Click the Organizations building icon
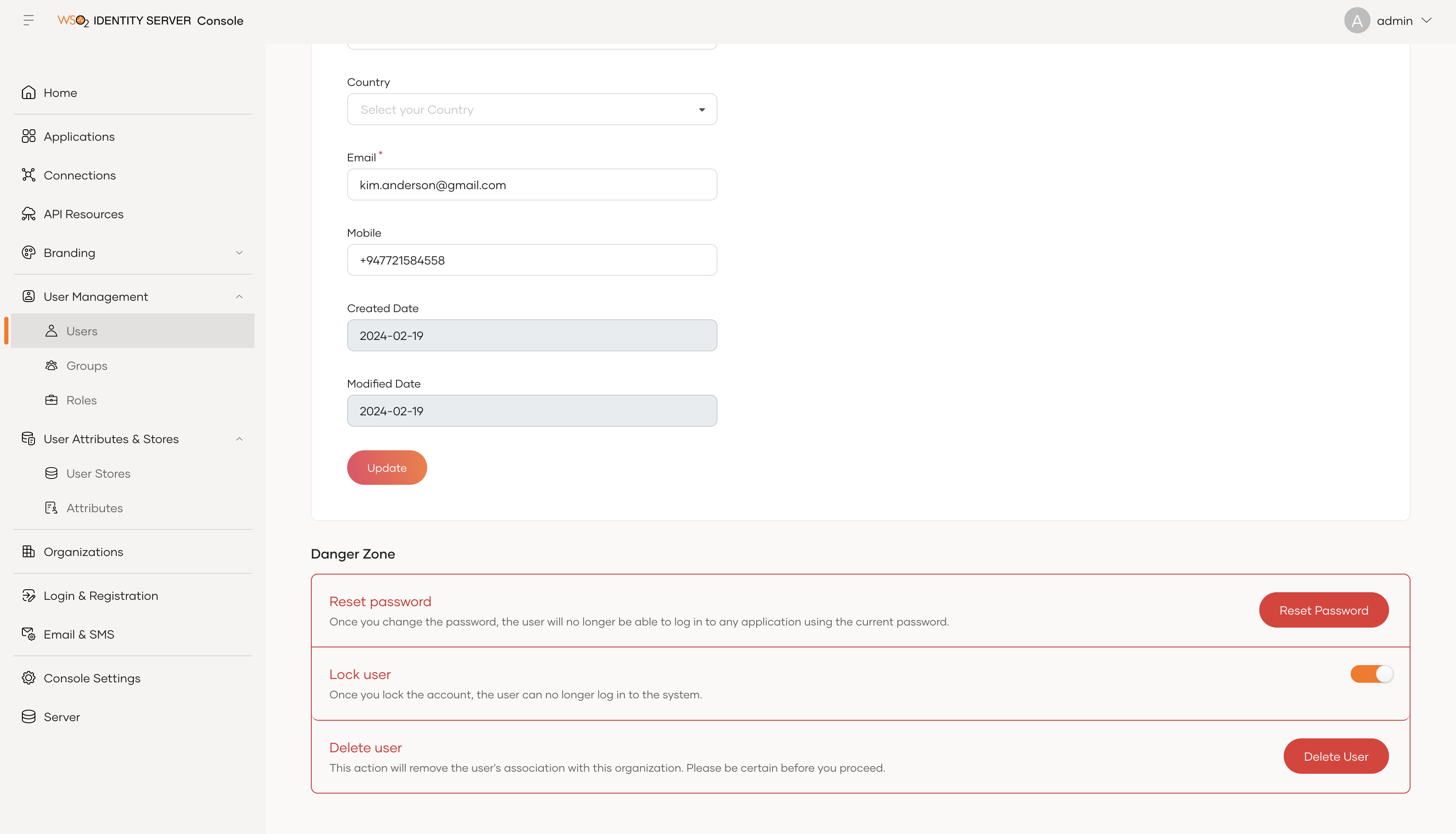1456x834 pixels. point(29,551)
